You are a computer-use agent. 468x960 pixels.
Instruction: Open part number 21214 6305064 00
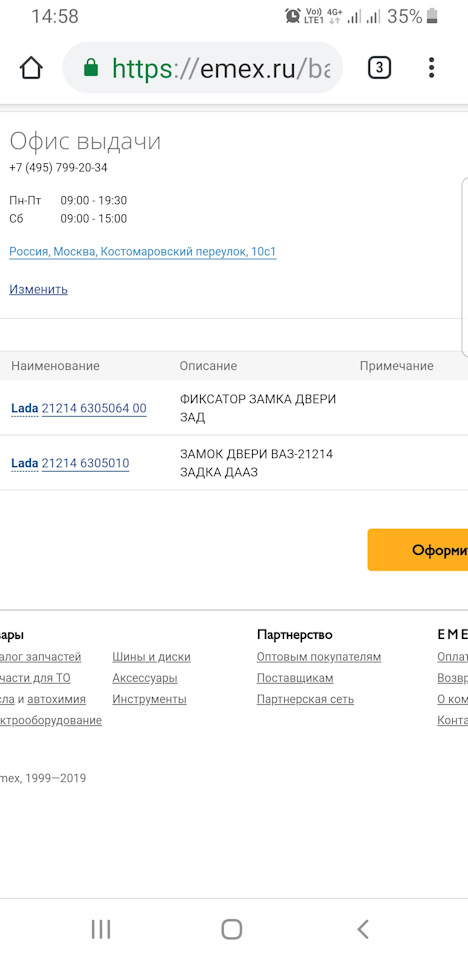[x=94, y=408]
